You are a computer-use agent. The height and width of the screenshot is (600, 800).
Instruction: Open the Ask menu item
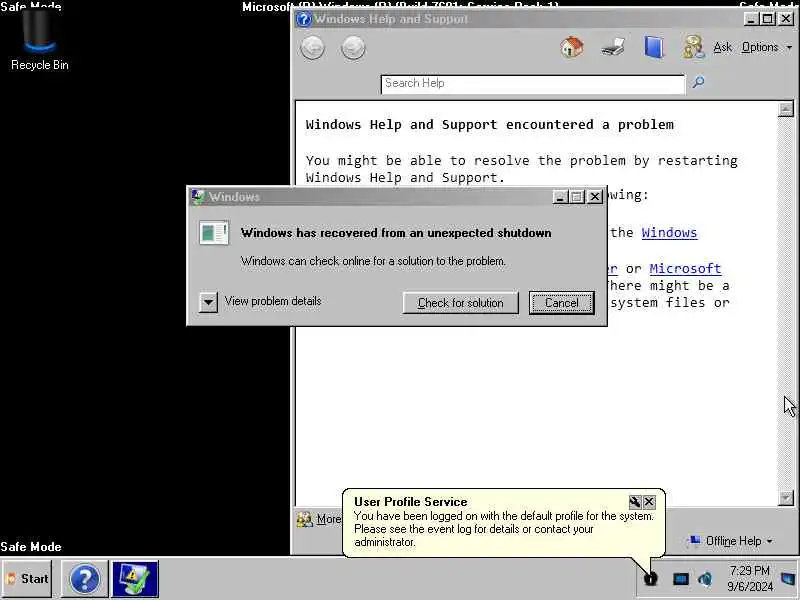(722, 47)
